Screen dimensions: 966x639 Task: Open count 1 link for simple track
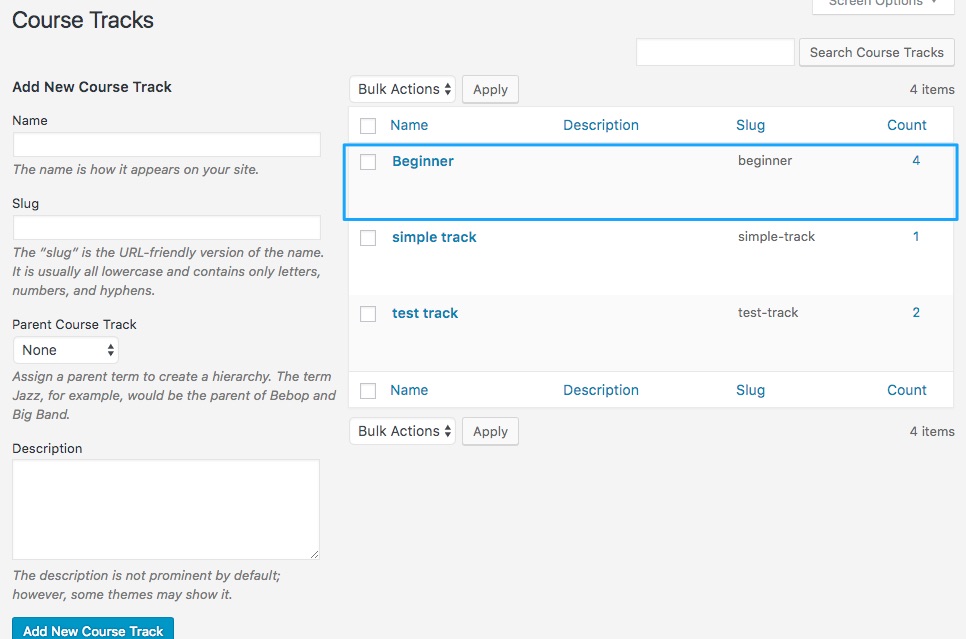pos(916,237)
